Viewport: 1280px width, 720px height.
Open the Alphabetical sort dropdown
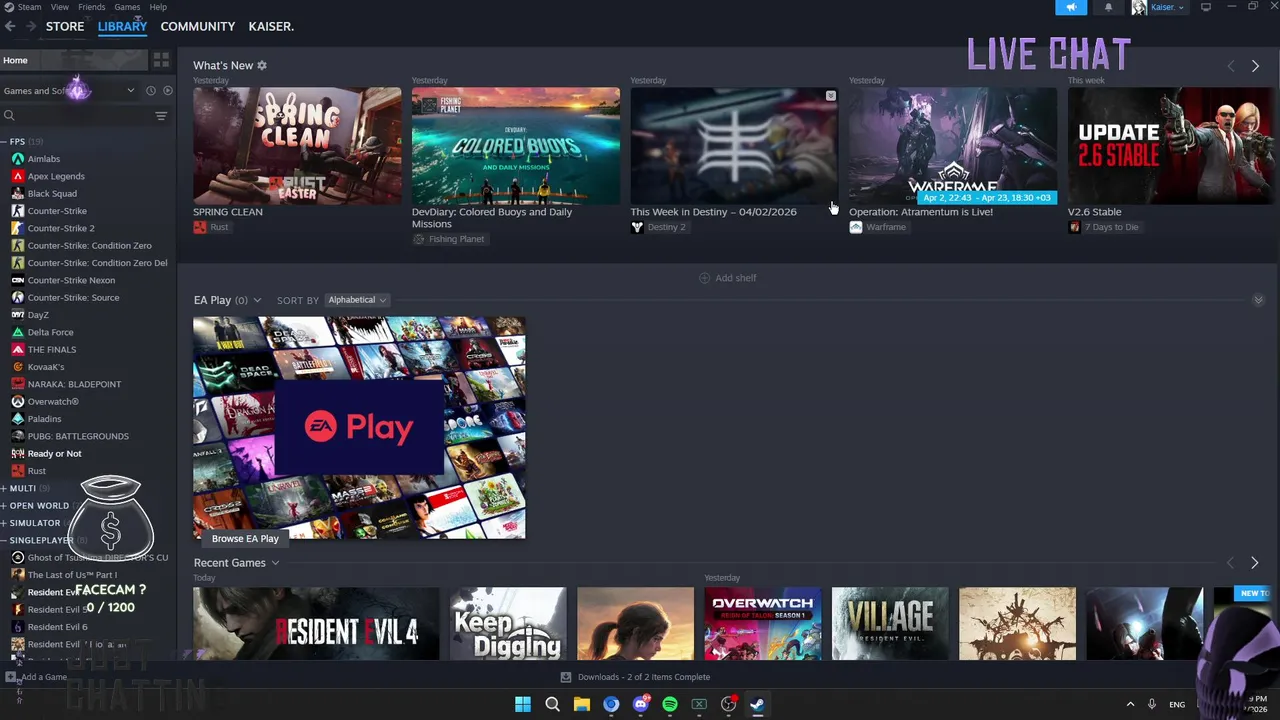357,300
